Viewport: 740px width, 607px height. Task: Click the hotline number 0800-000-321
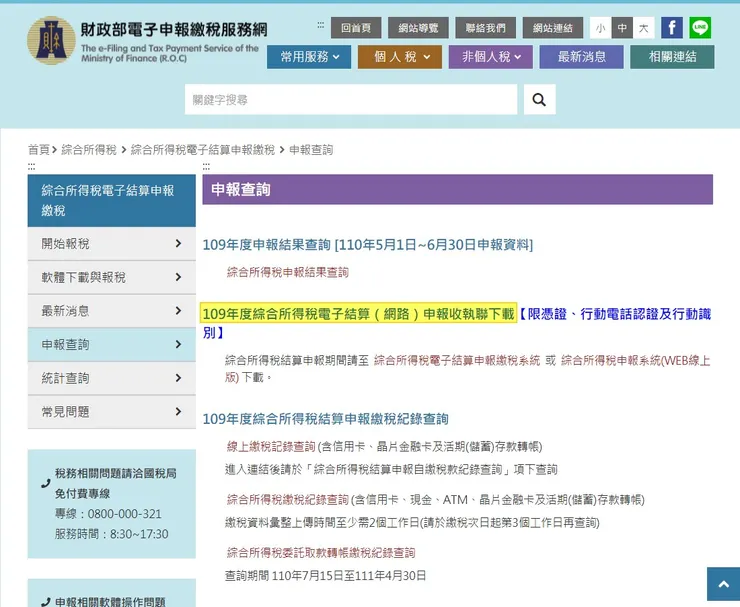coord(125,514)
